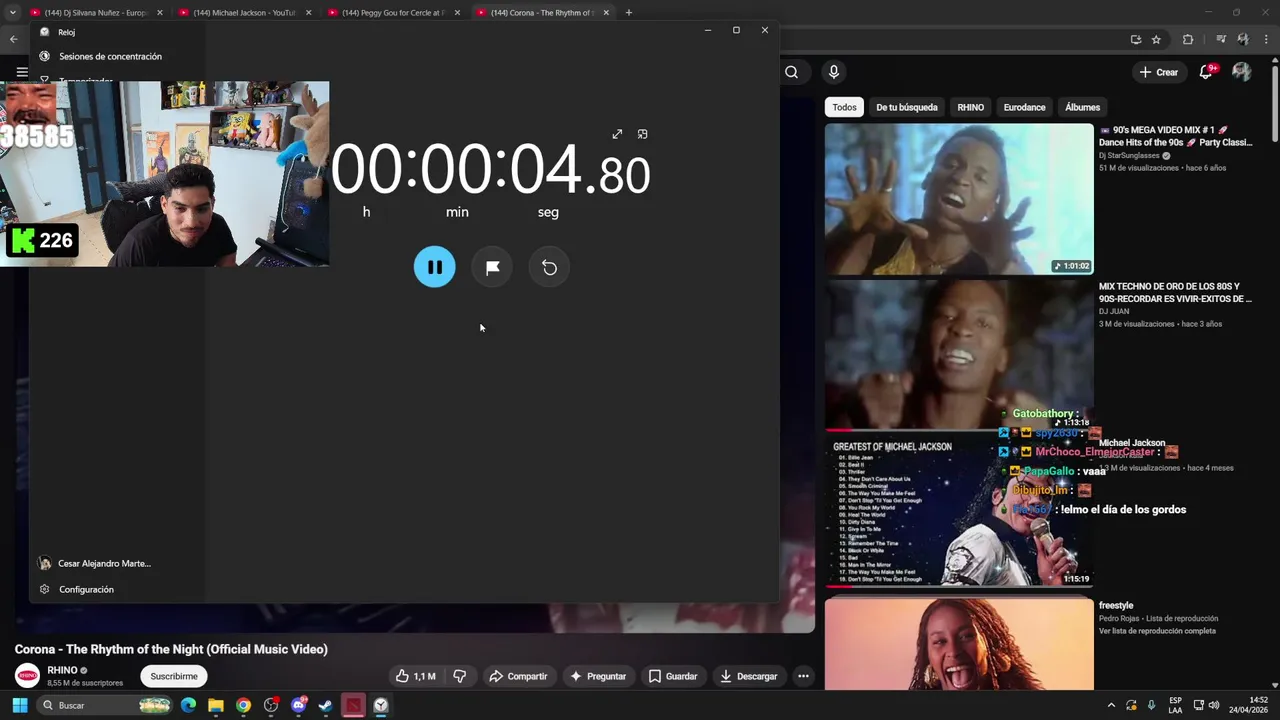Open Configuración in the Reloj app
The width and height of the screenshot is (1280, 720).
[86, 589]
